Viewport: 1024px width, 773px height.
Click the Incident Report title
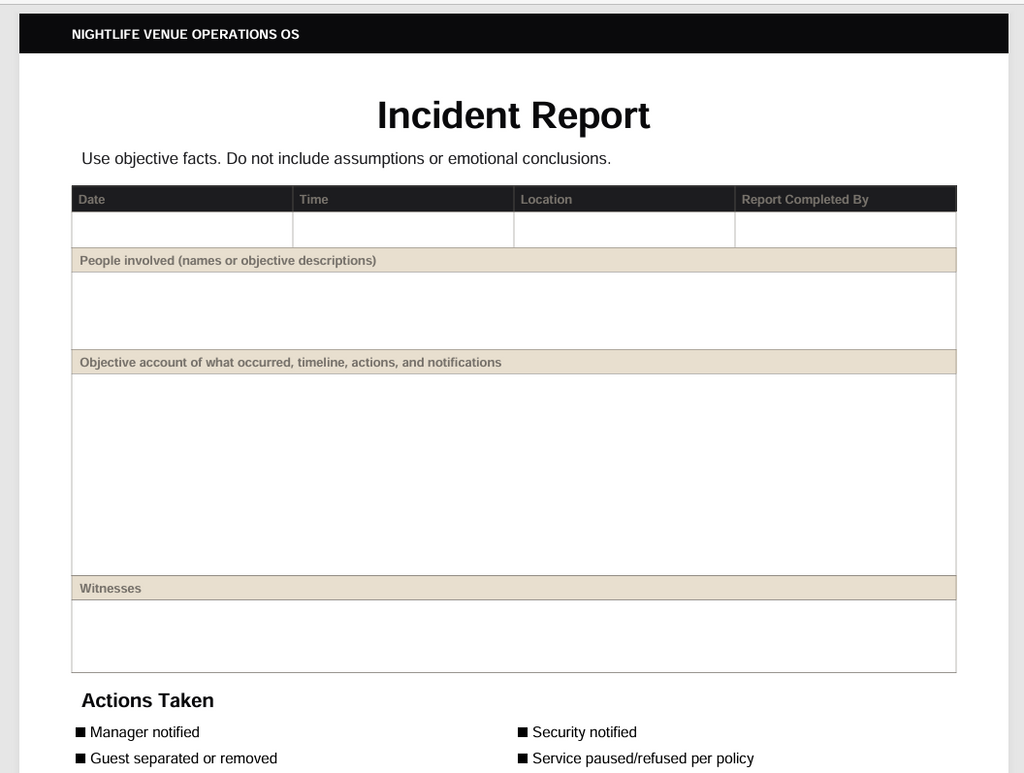click(x=514, y=116)
